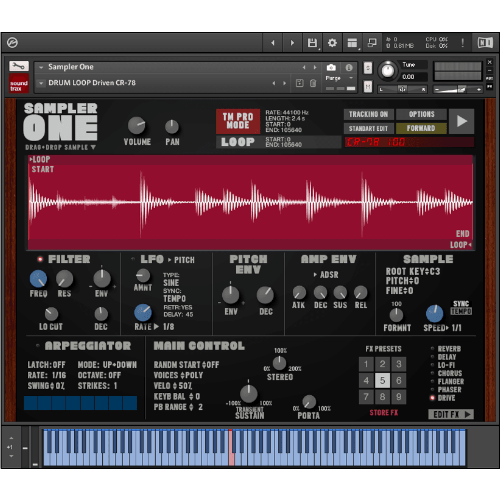
Task: Open Amp Env ADSR mode selector
Action: tap(326, 275)
